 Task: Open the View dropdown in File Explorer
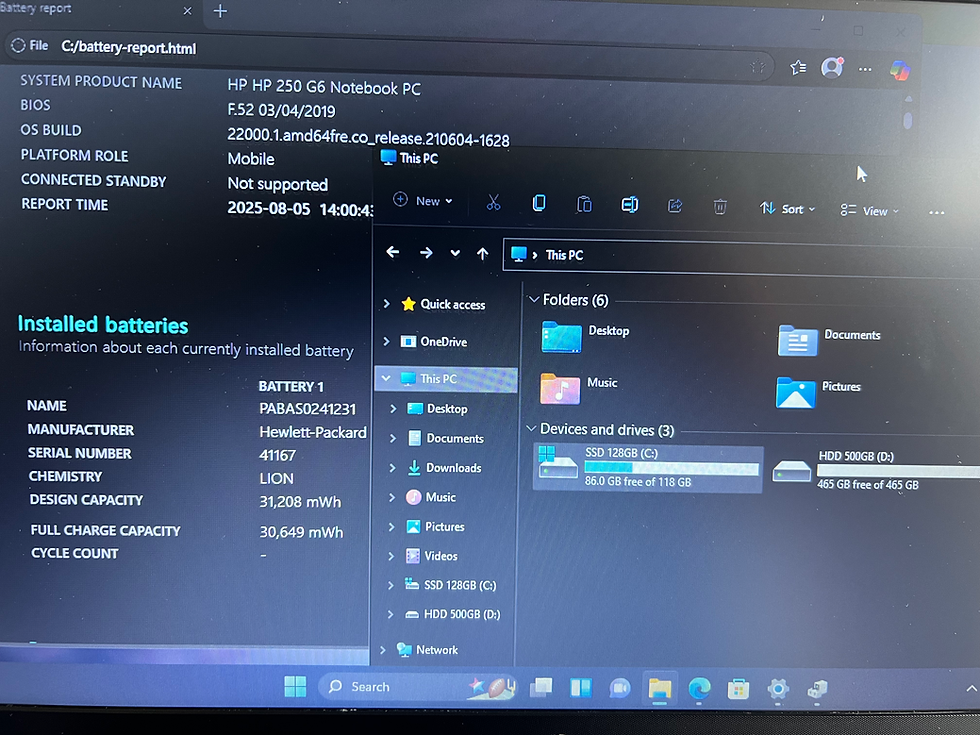click(x=869, y=211)
